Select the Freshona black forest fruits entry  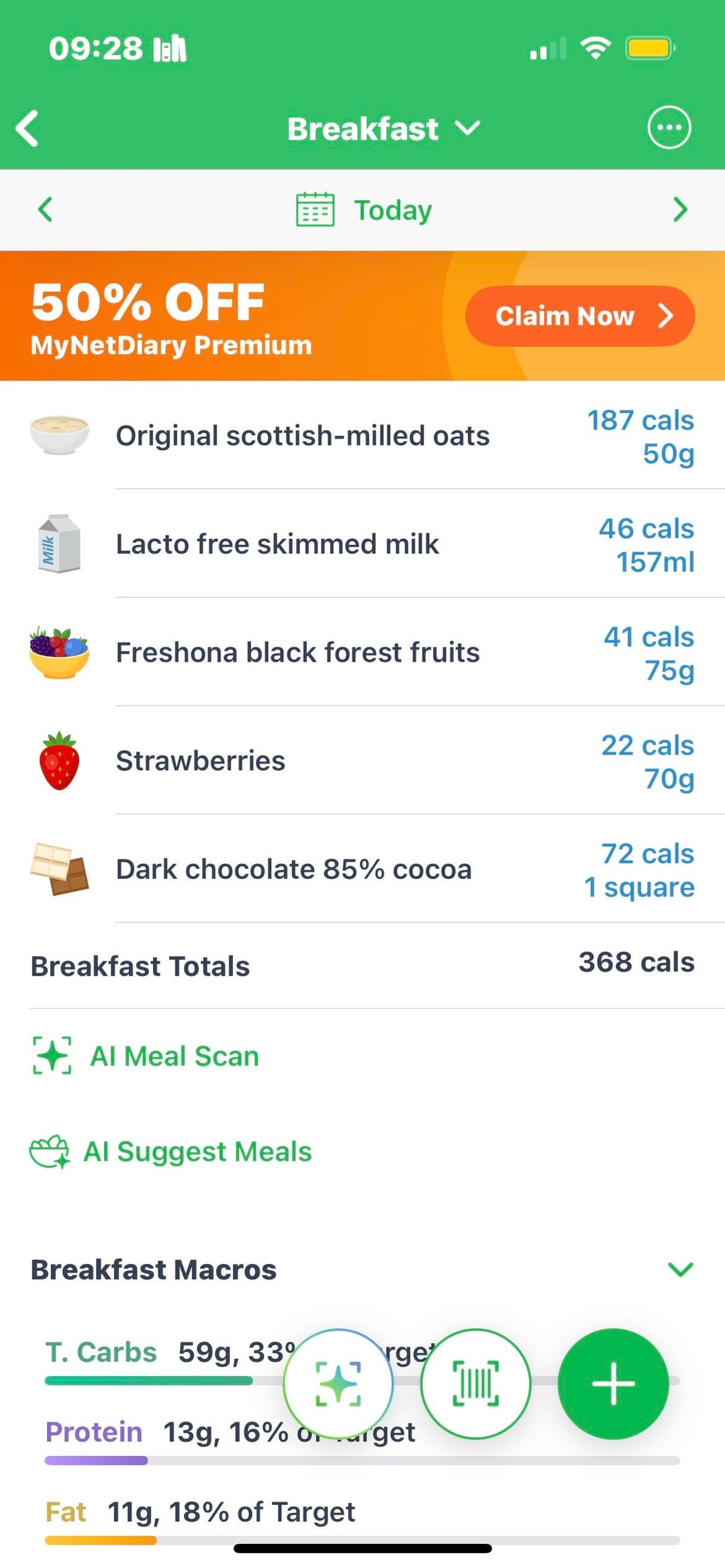click(297, 652)
